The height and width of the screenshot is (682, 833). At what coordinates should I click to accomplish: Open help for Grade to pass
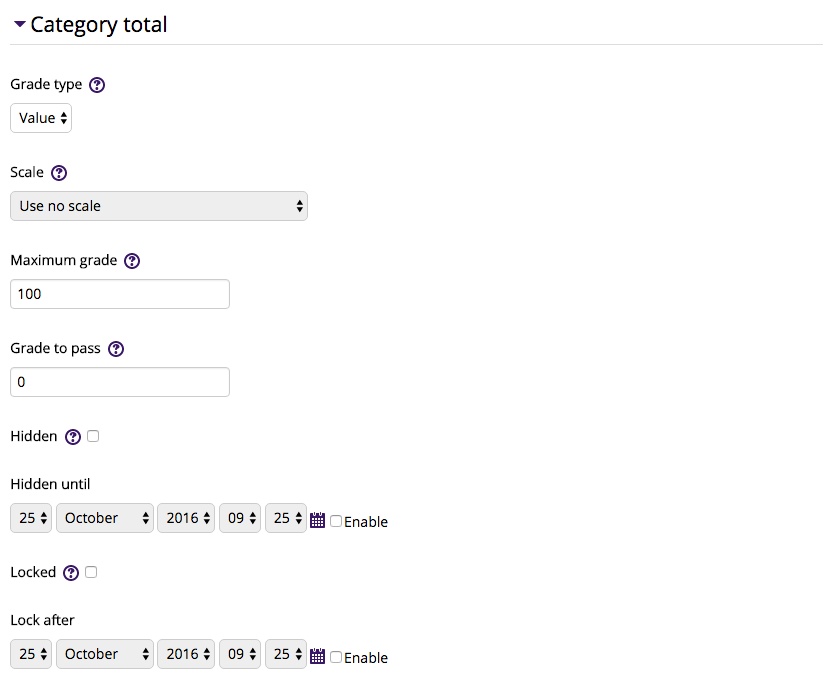point(116,349)
